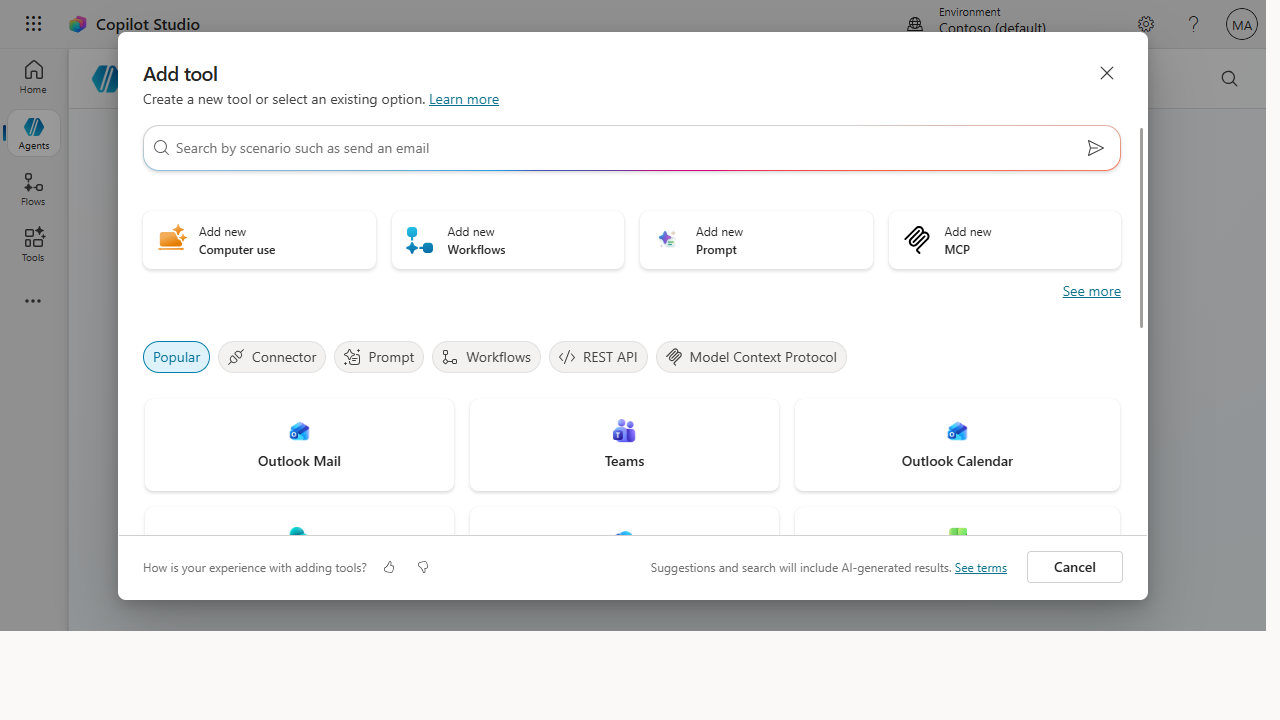1280x720 pixels.
Task: Click the Outlook Calendar icon
Action: tap(957, 431)
